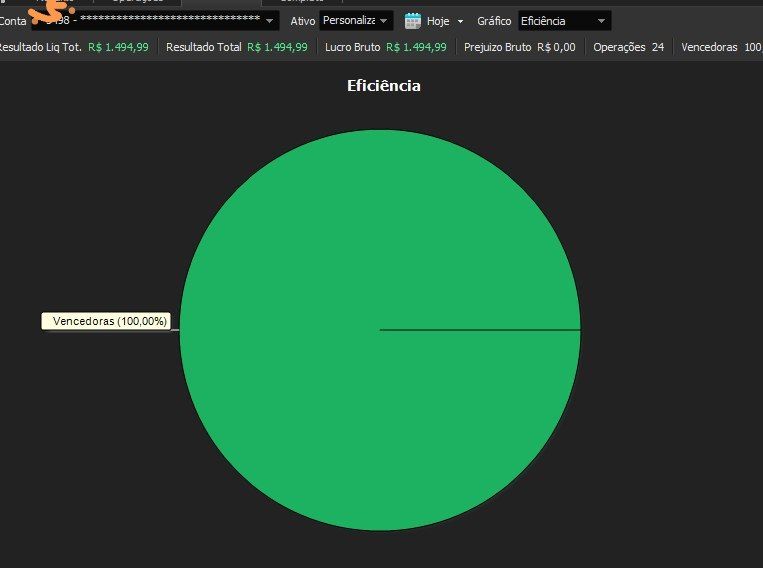Click the Resultado Liq Tot. value
This screenshot has width=763, height=568.
coord(118,47)
